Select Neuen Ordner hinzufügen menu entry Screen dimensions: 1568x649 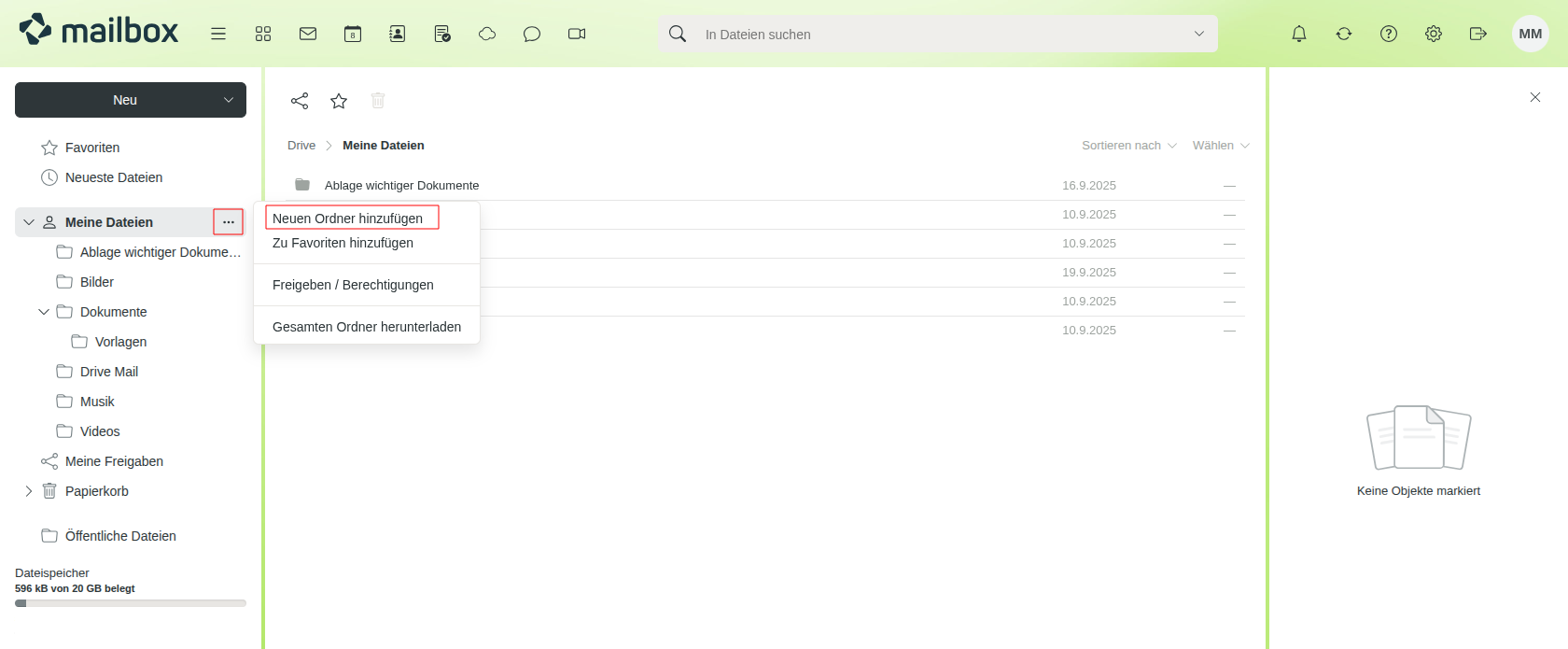pyautogui.click(x=348, y=219)
